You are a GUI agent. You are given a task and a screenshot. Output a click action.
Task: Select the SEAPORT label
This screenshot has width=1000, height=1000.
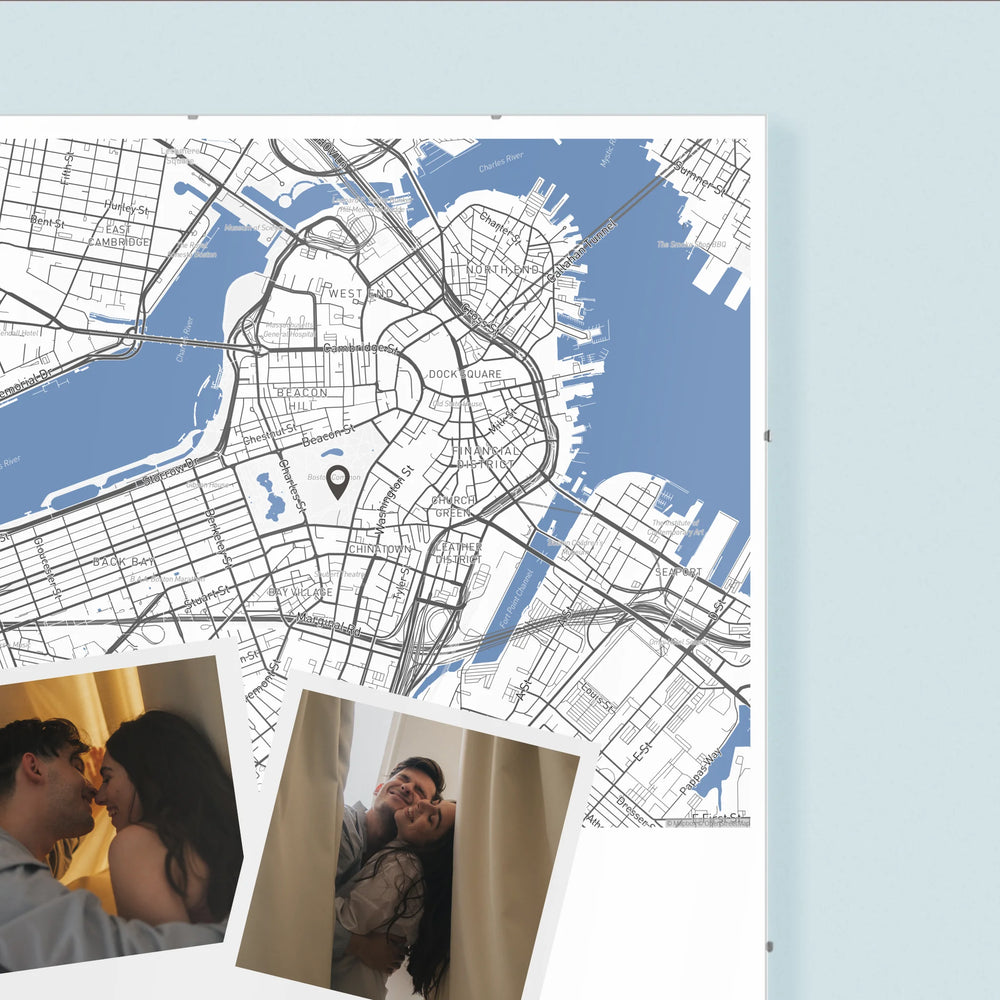coord(679,572)
